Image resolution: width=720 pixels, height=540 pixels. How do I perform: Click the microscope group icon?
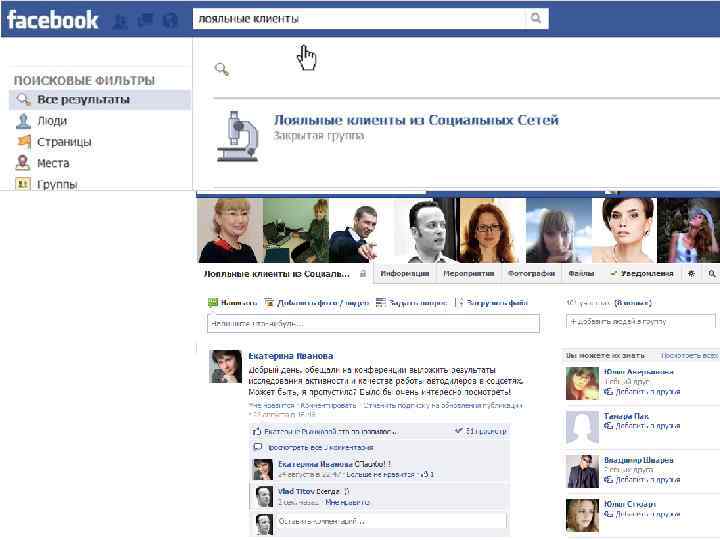coord(238,136)
